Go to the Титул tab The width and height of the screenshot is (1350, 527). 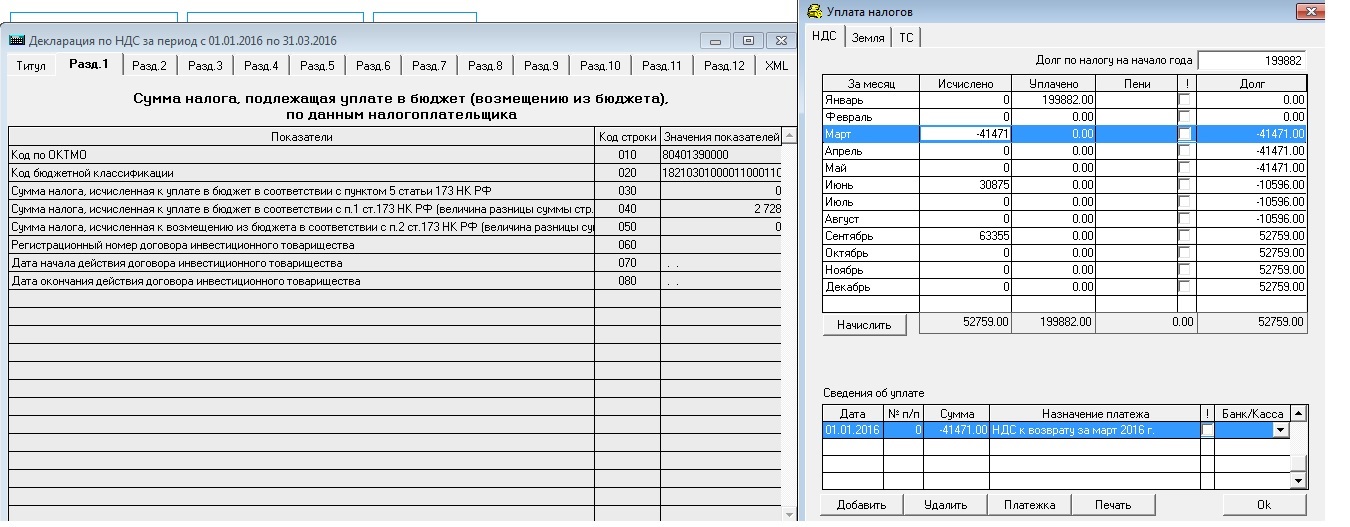pos(31,66)
